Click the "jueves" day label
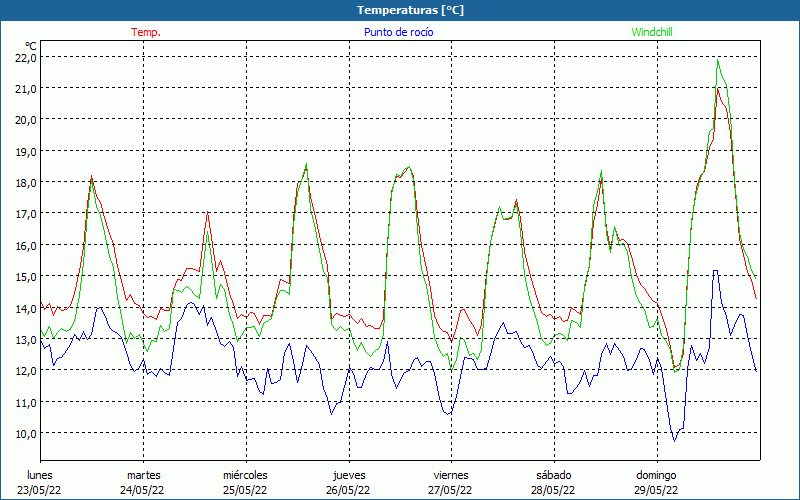 (x=349, y=475)
